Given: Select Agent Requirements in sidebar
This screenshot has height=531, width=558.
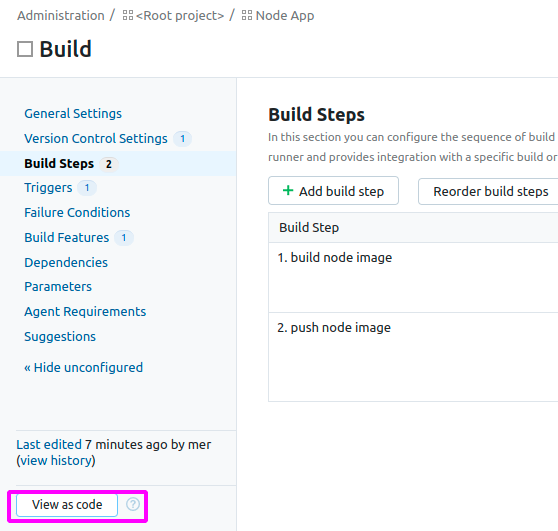Looking at the screenshot, I should (85, 311).
